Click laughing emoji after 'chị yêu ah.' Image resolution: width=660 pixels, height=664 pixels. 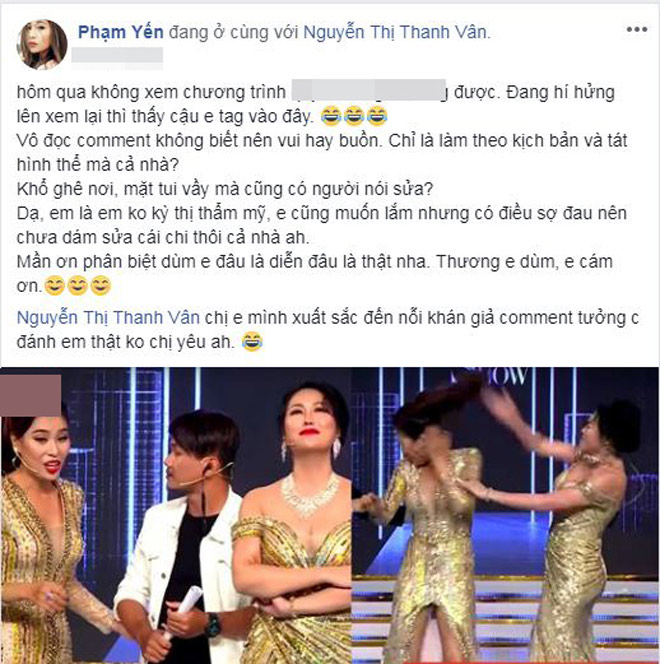click(252, 342)
